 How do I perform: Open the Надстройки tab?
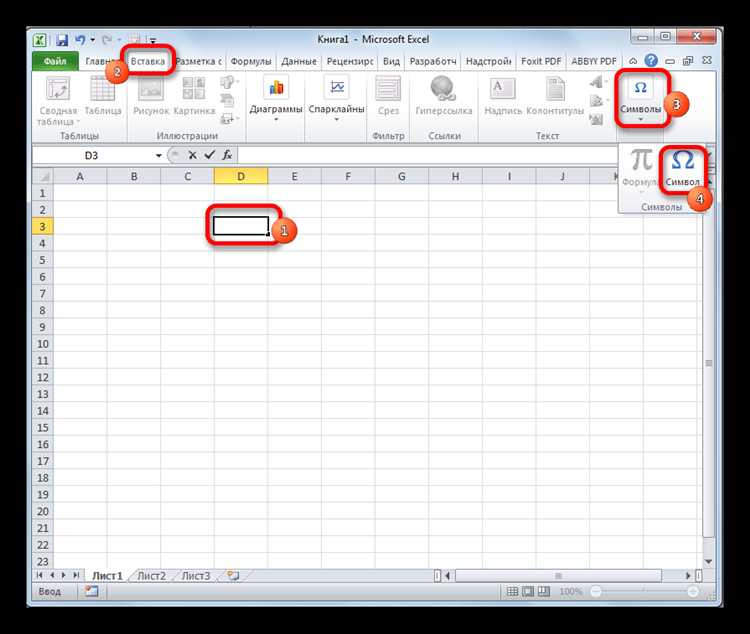(488, 61)
